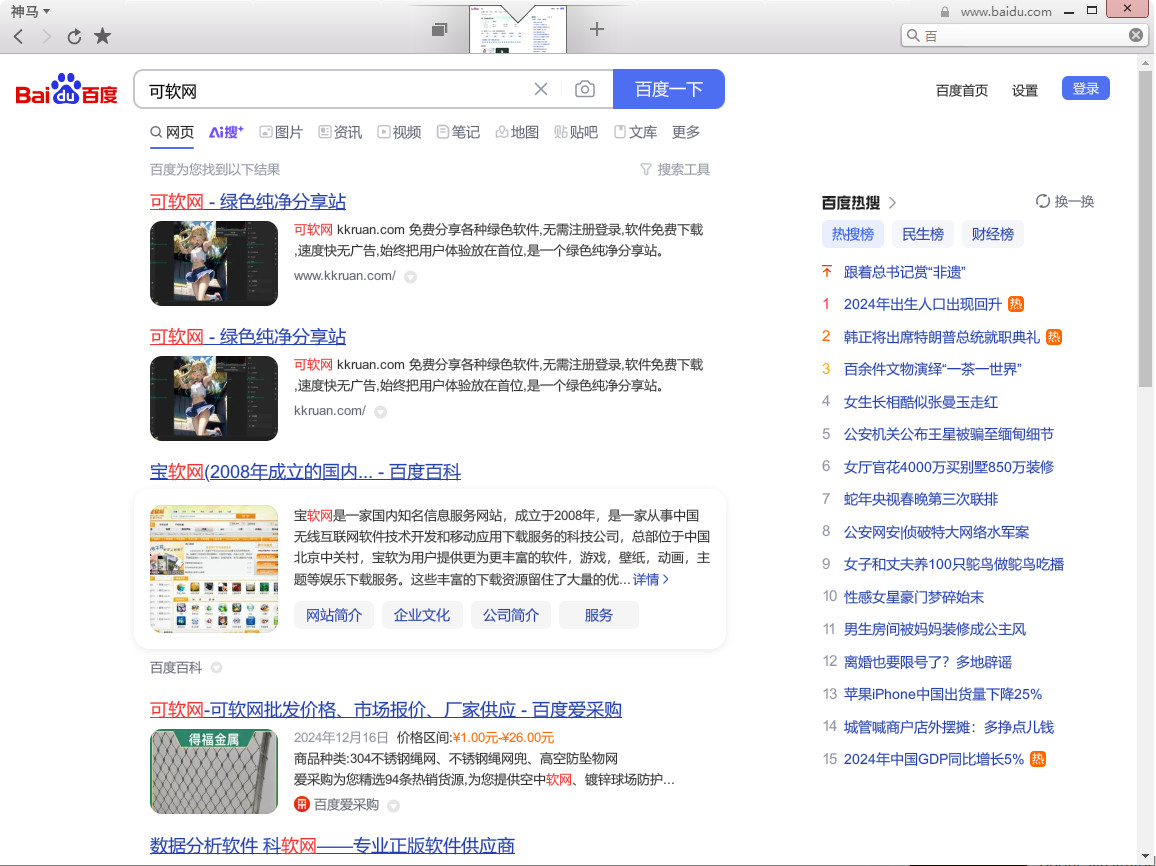Select the 财经榜 hot list tab
The width and height of the screenshot is (1156, 866).
tap(992, 234)
